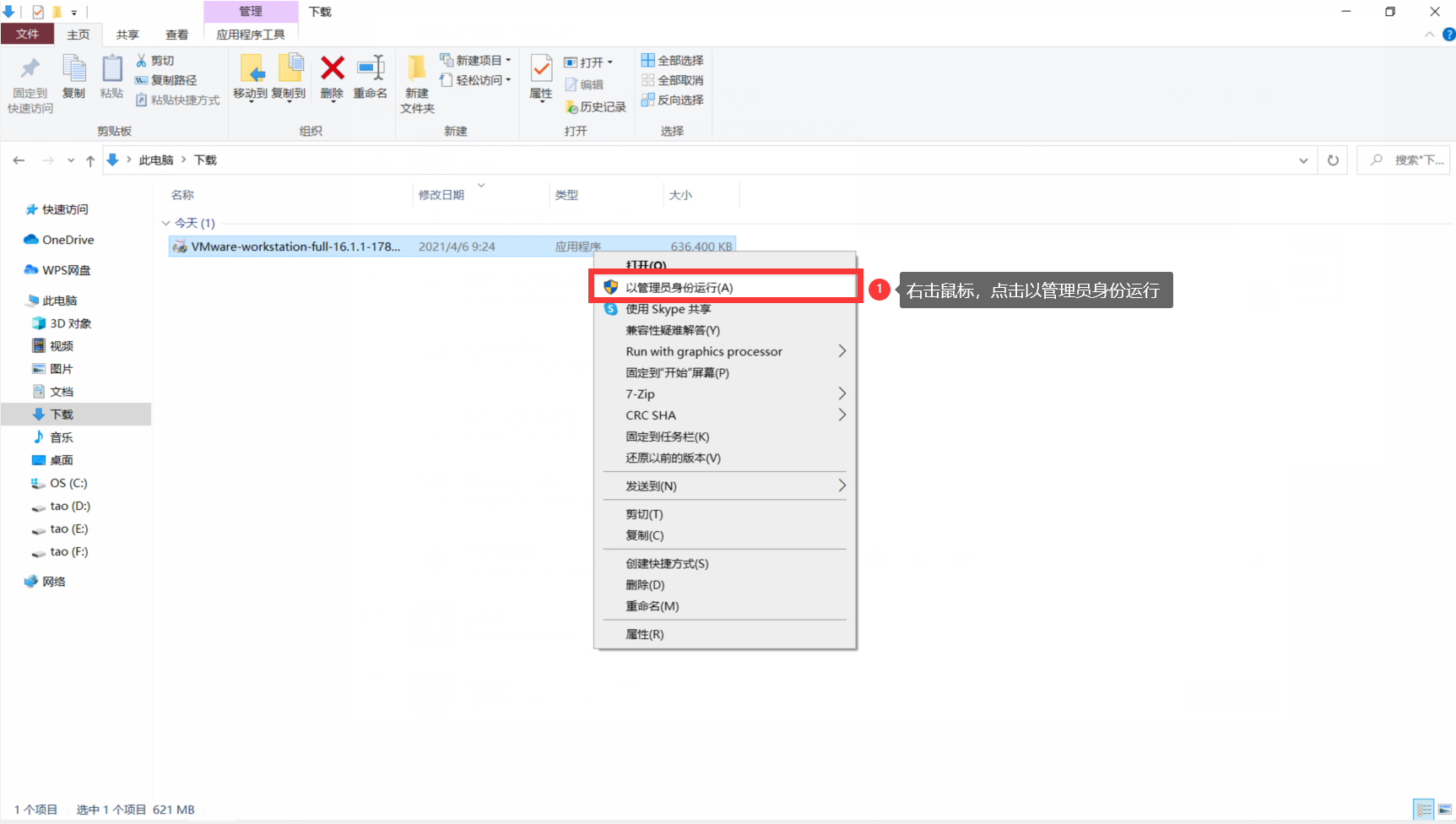Viewport: 1456px width, 824px height.
Task: Open the Easy Access (轻松访问) dropdown
Action: [476, 80]
